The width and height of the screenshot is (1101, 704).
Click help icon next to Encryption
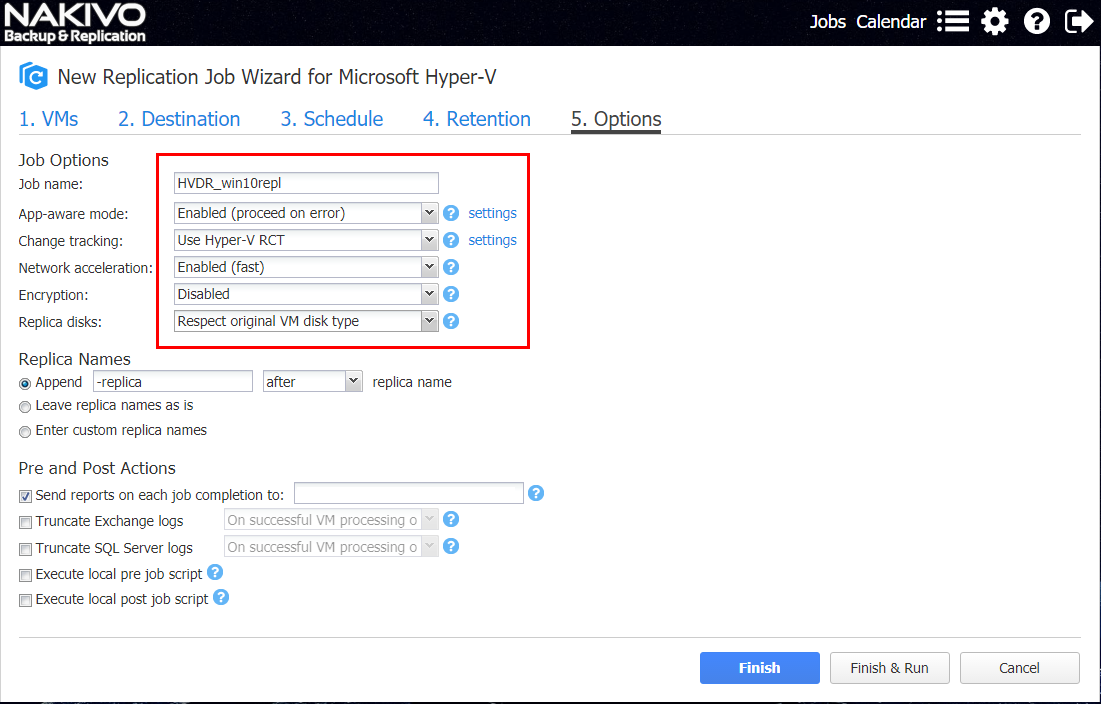pos(451,294)
